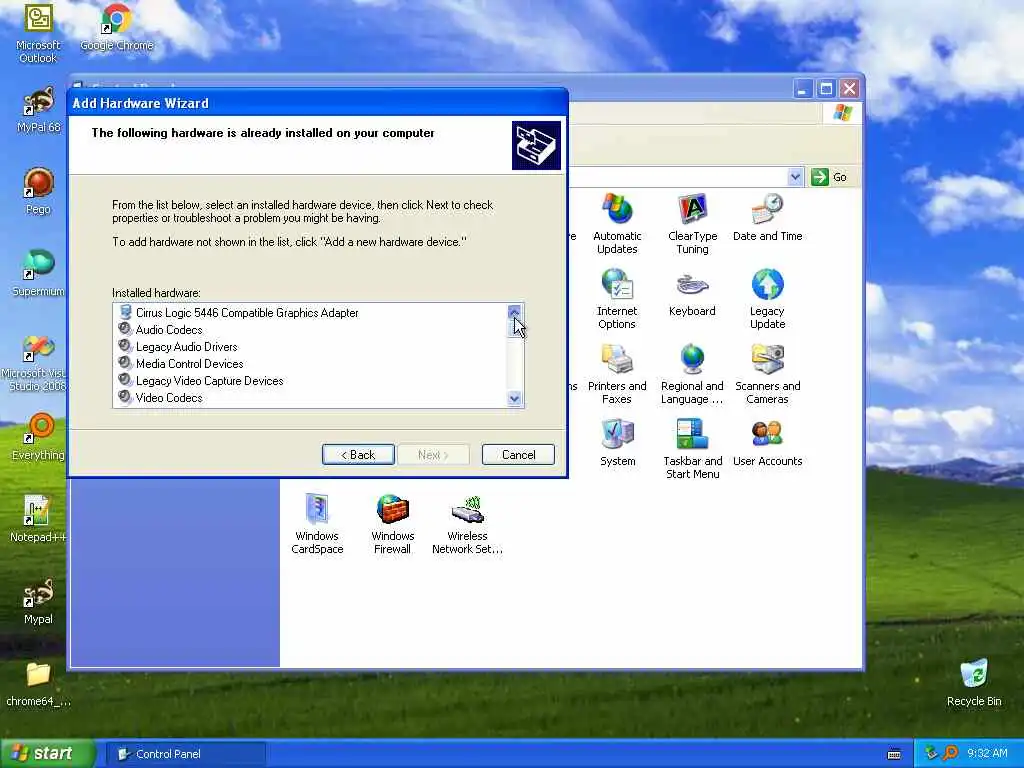Open Wireless Network Setup wizard icon

468,523
